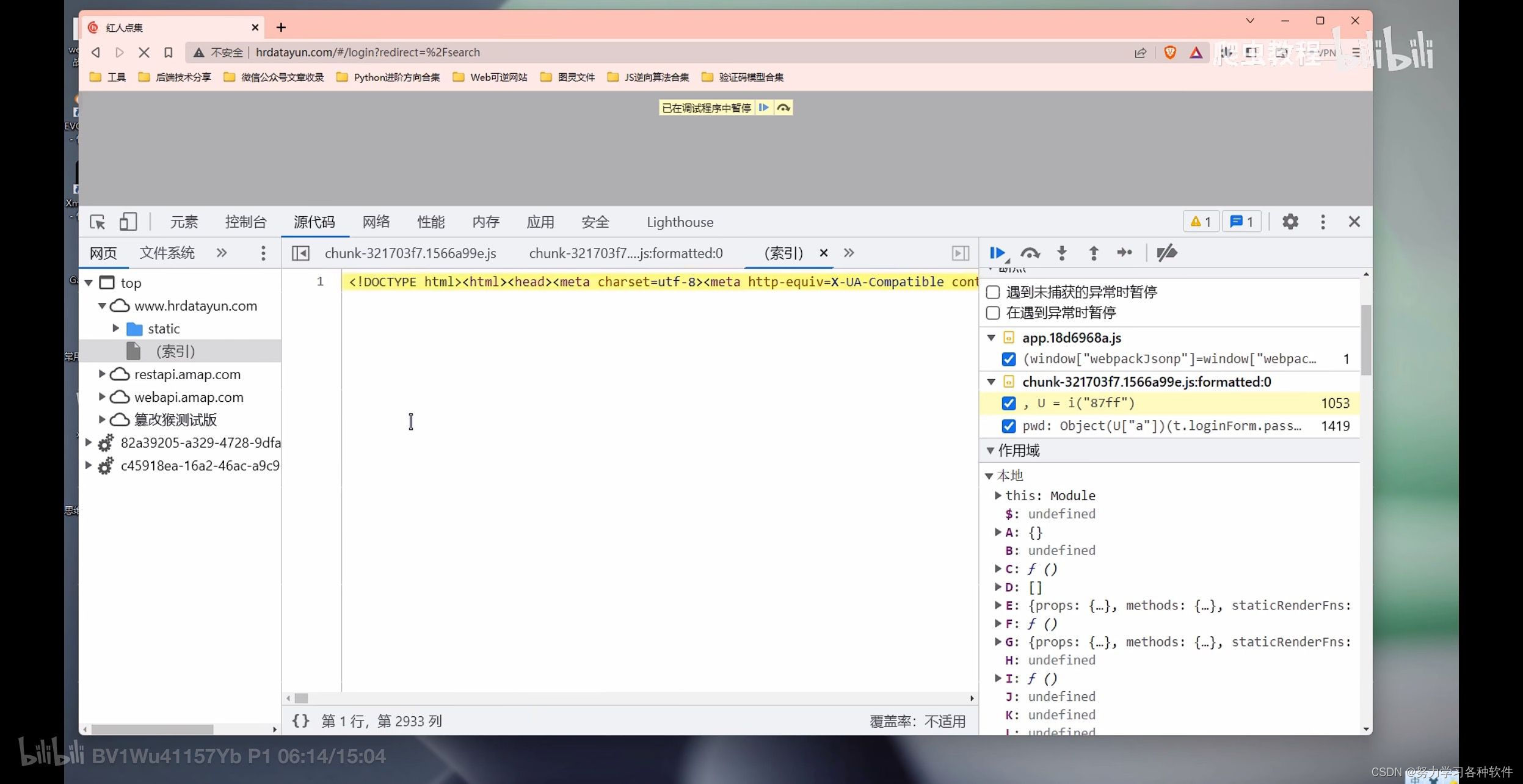Toggle breakpoint on line 1053
Screen dimensions: 1523x784
[1009, 403]
